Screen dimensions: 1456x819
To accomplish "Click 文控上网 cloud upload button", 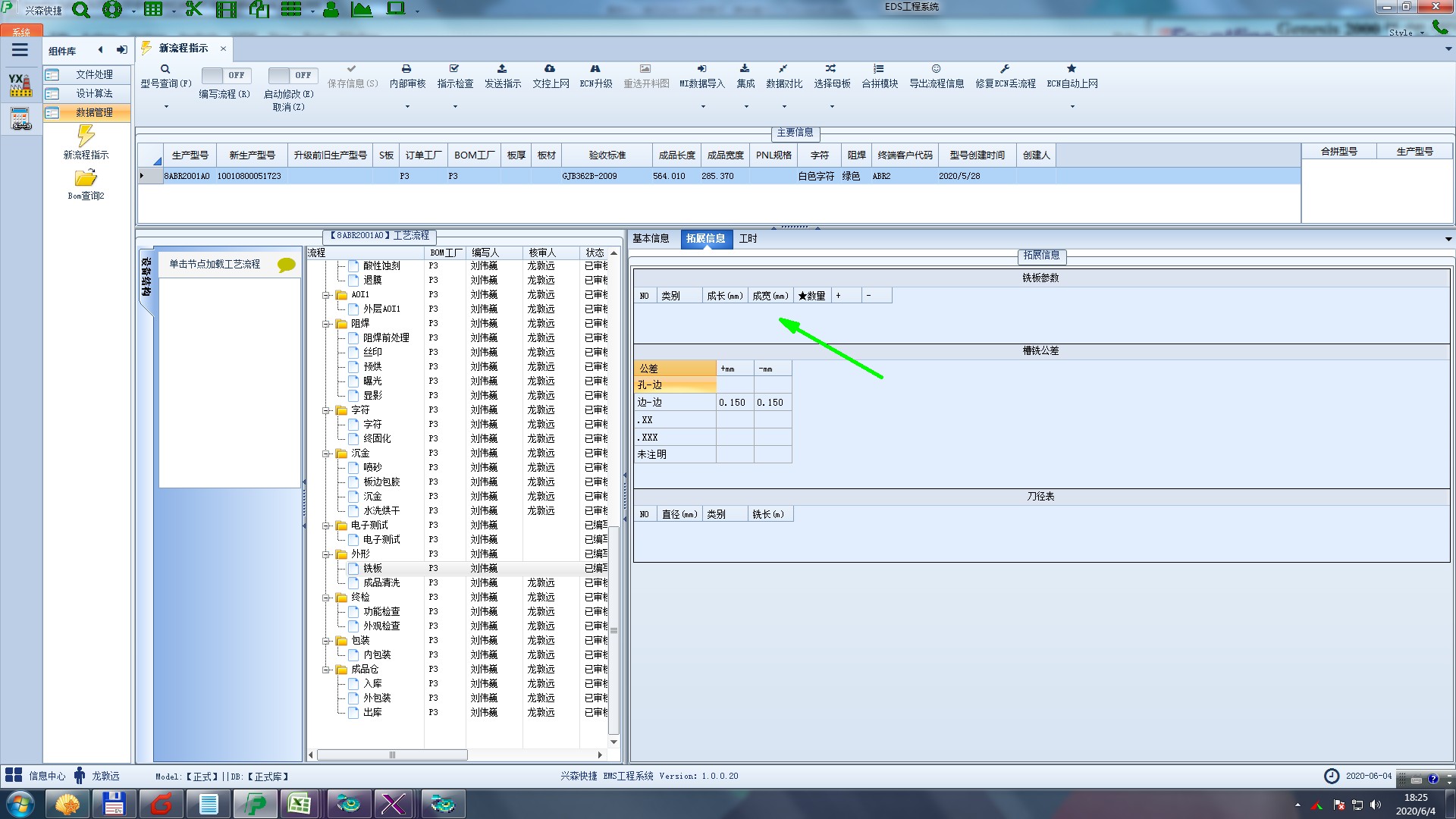I will pos(551,77).
